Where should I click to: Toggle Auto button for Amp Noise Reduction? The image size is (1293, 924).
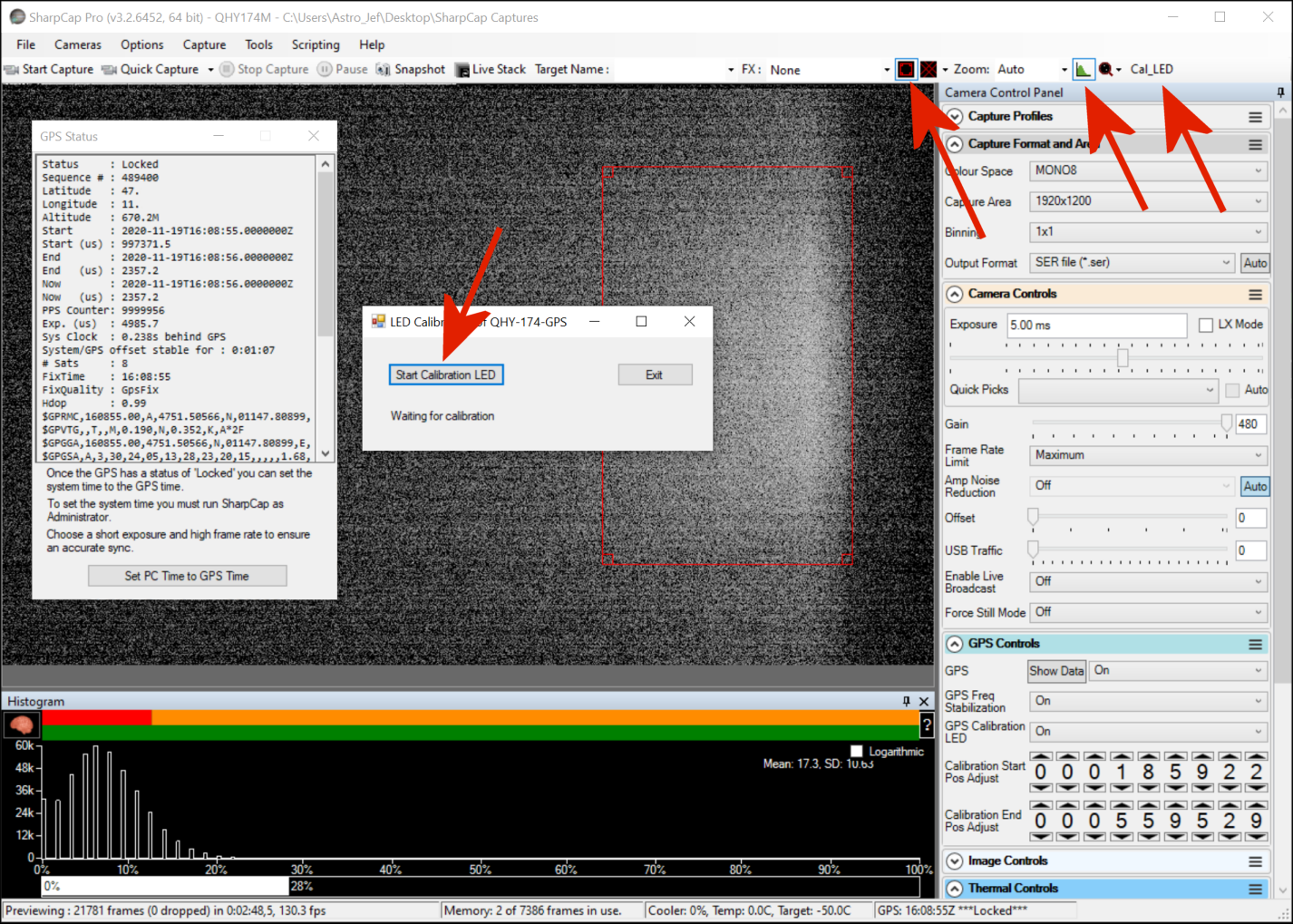pos(1255,486)
